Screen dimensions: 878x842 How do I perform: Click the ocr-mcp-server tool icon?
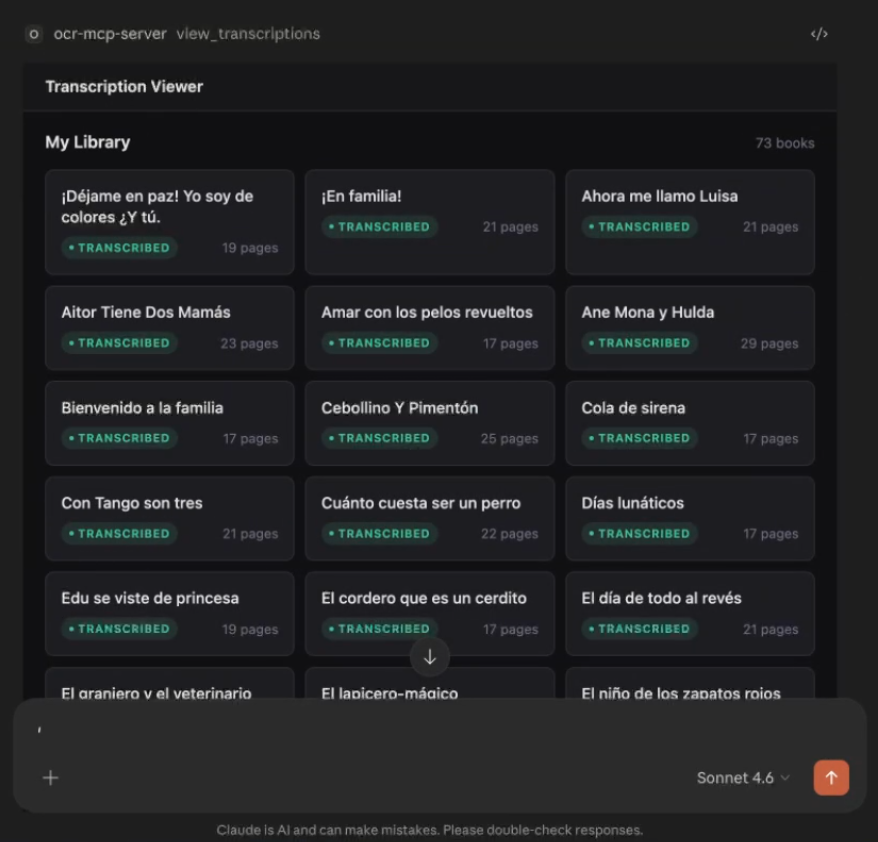34,34
